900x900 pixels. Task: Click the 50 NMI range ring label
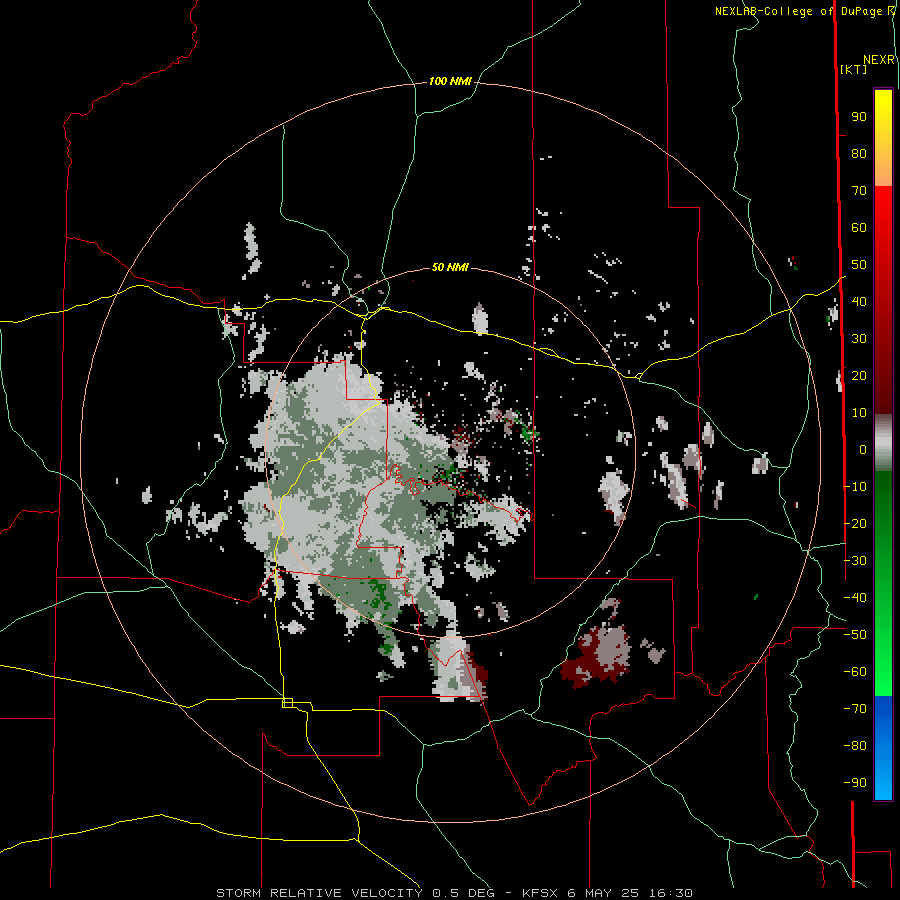pos(450,267)
